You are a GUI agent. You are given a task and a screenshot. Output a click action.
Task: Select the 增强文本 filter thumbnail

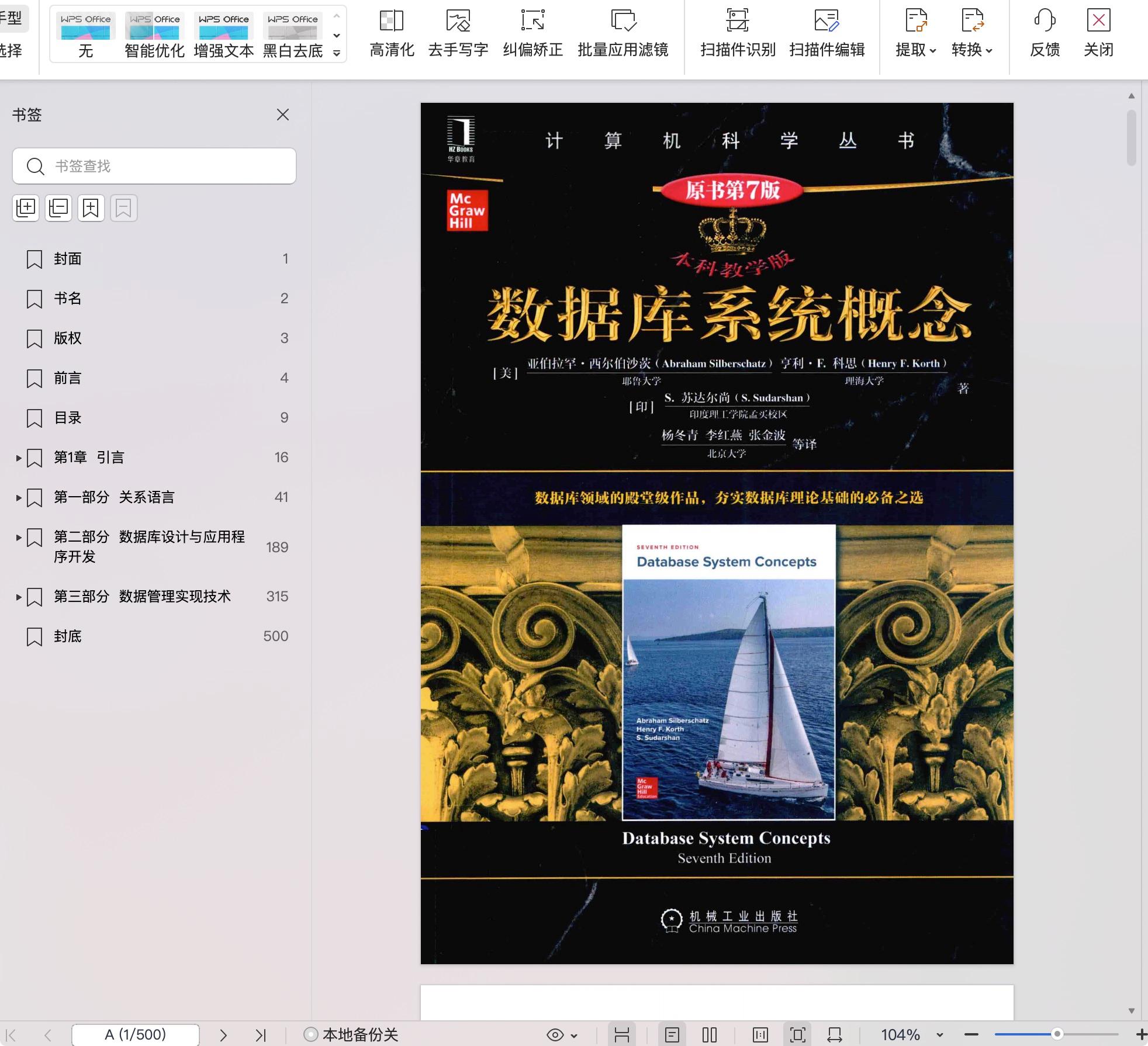tap(223, 35)
